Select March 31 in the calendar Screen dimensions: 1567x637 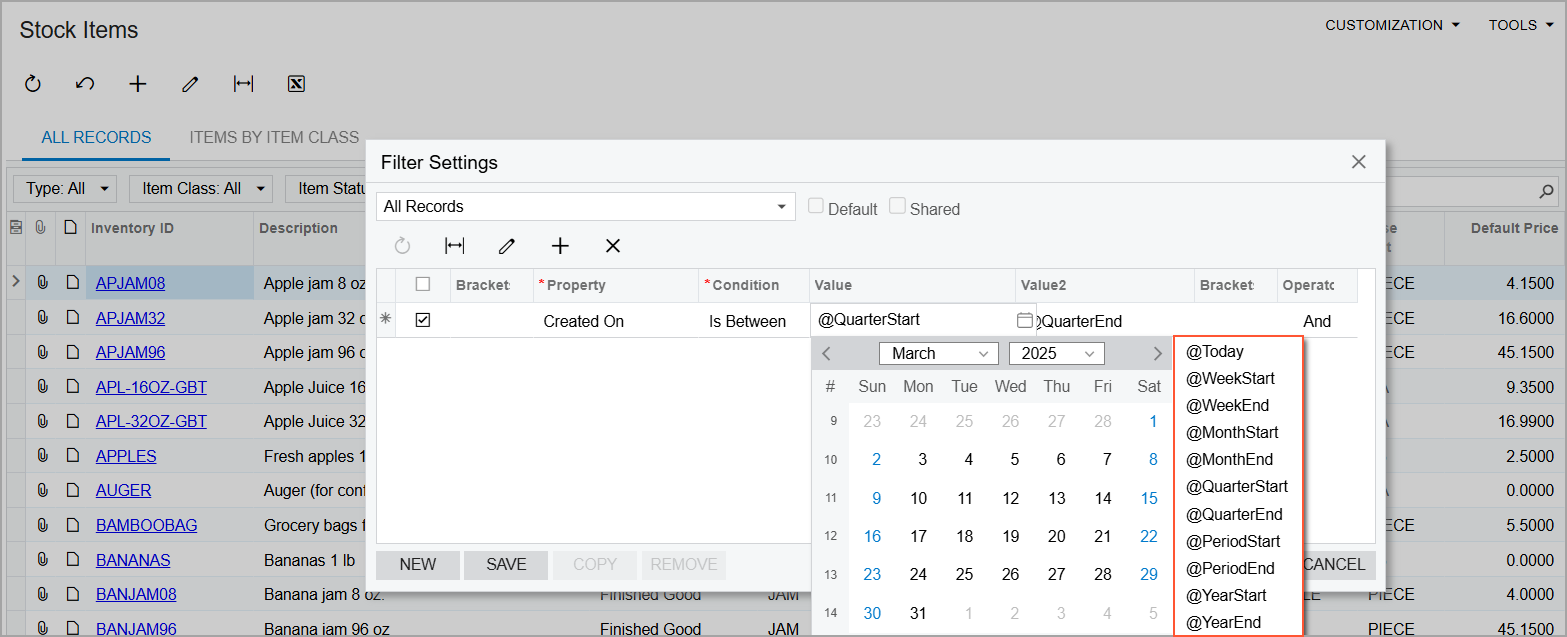[x=918, y=613]
